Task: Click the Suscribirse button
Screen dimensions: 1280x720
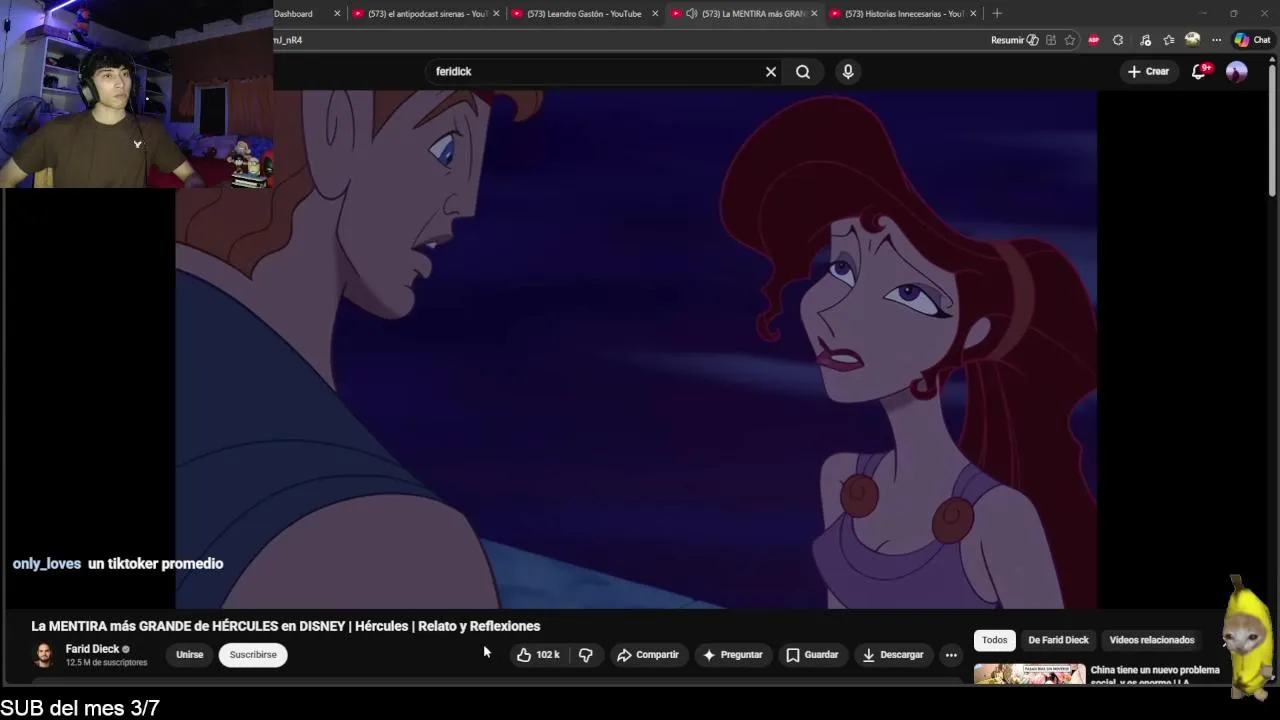Action: click(x=253, y=655)
